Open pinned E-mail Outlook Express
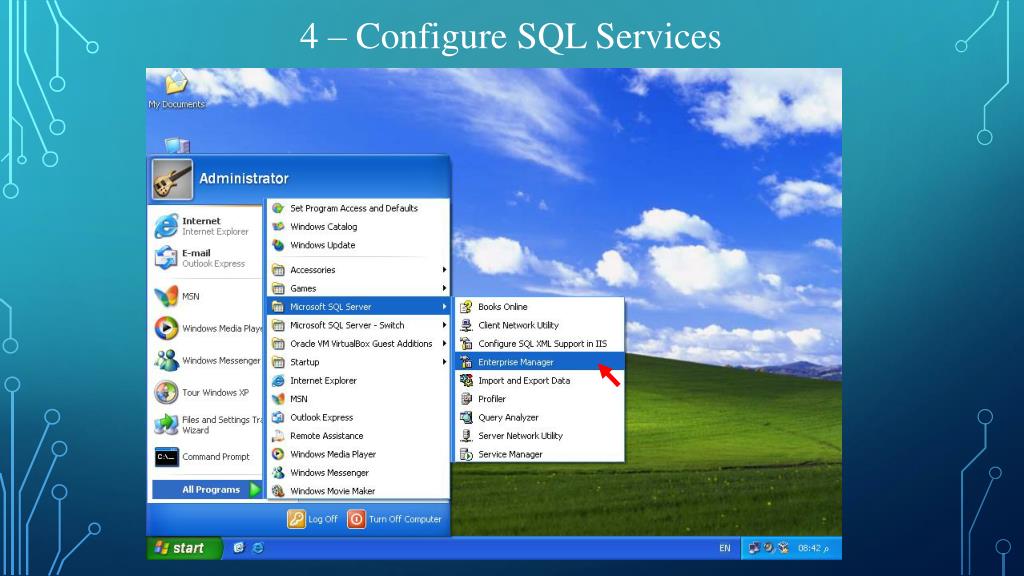The height and width of the screenshot is (576, 1024). [206, 258]
